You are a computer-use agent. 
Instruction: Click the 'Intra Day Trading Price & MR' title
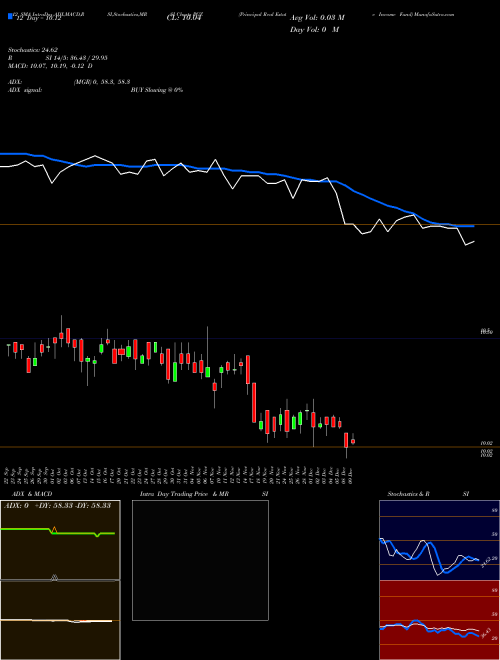point(184,494)
